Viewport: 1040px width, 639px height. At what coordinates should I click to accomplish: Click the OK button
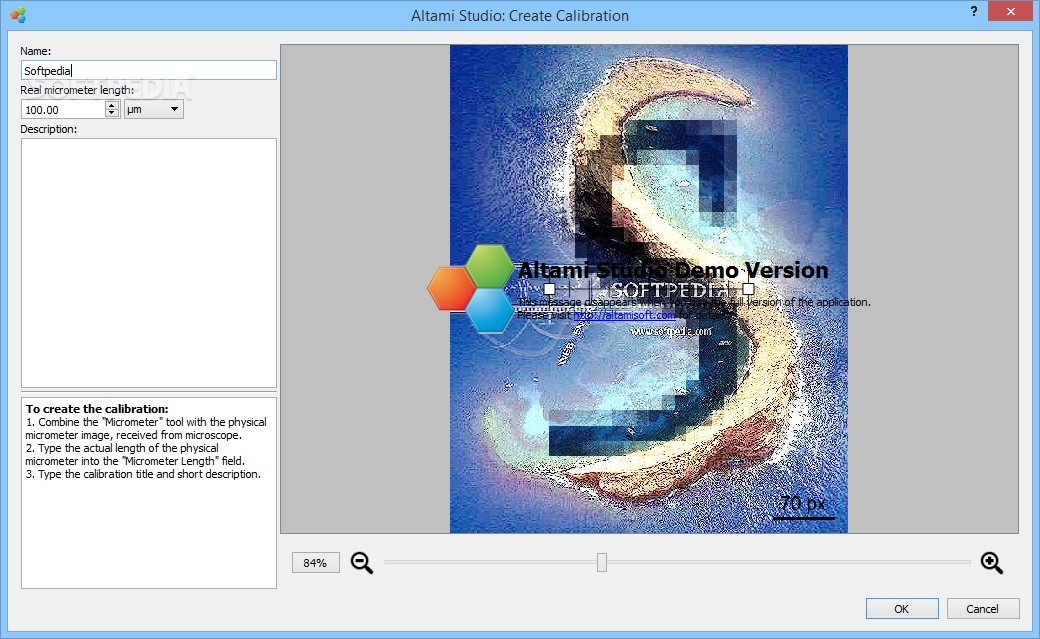[x=901, y=608]
